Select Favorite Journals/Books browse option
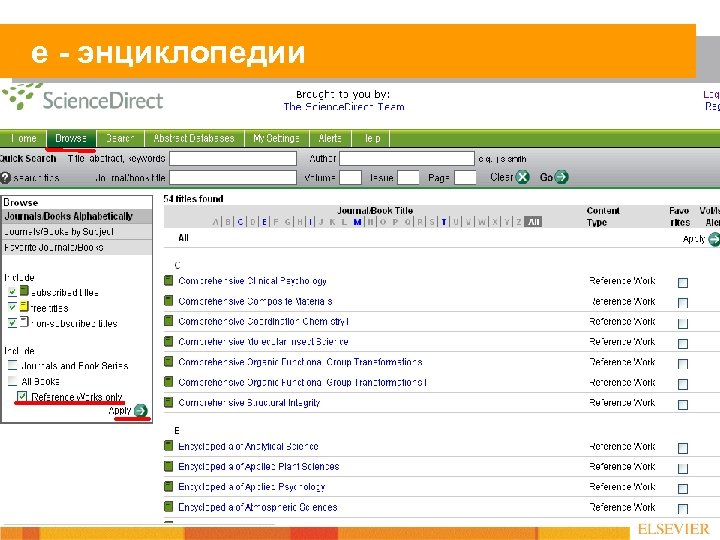This screenshot has height=540, width=720. 77,248
